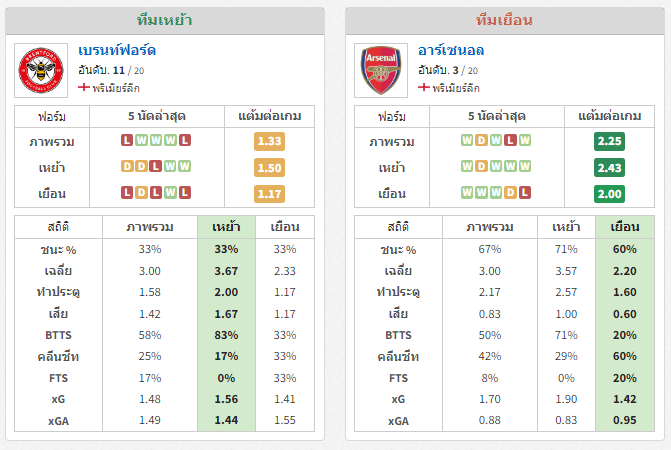Viewport: 671px width, 450px height.
Task: Click Brentford's พรีเมียร์ลีก league link
Action: pos(116,88)
